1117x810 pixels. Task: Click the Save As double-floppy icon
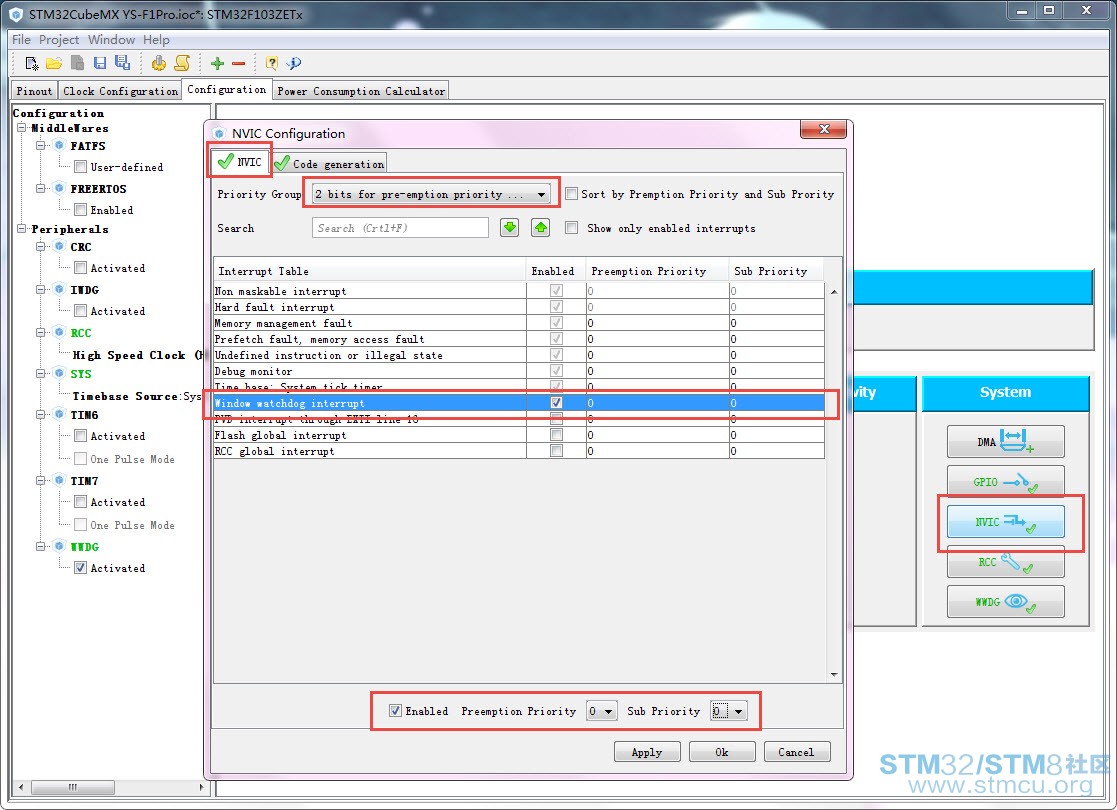[123, 63]
